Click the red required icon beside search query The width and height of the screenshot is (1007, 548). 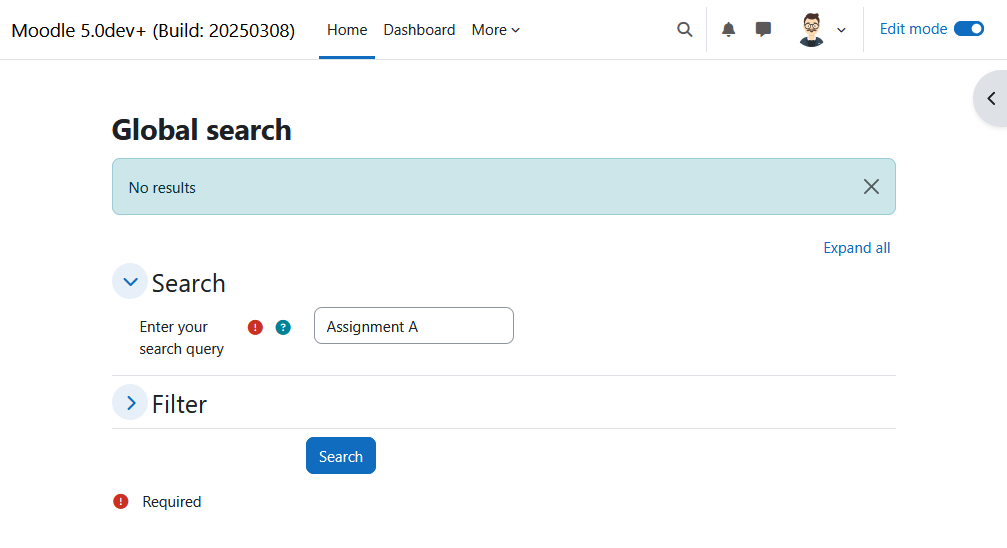[255, 328]
